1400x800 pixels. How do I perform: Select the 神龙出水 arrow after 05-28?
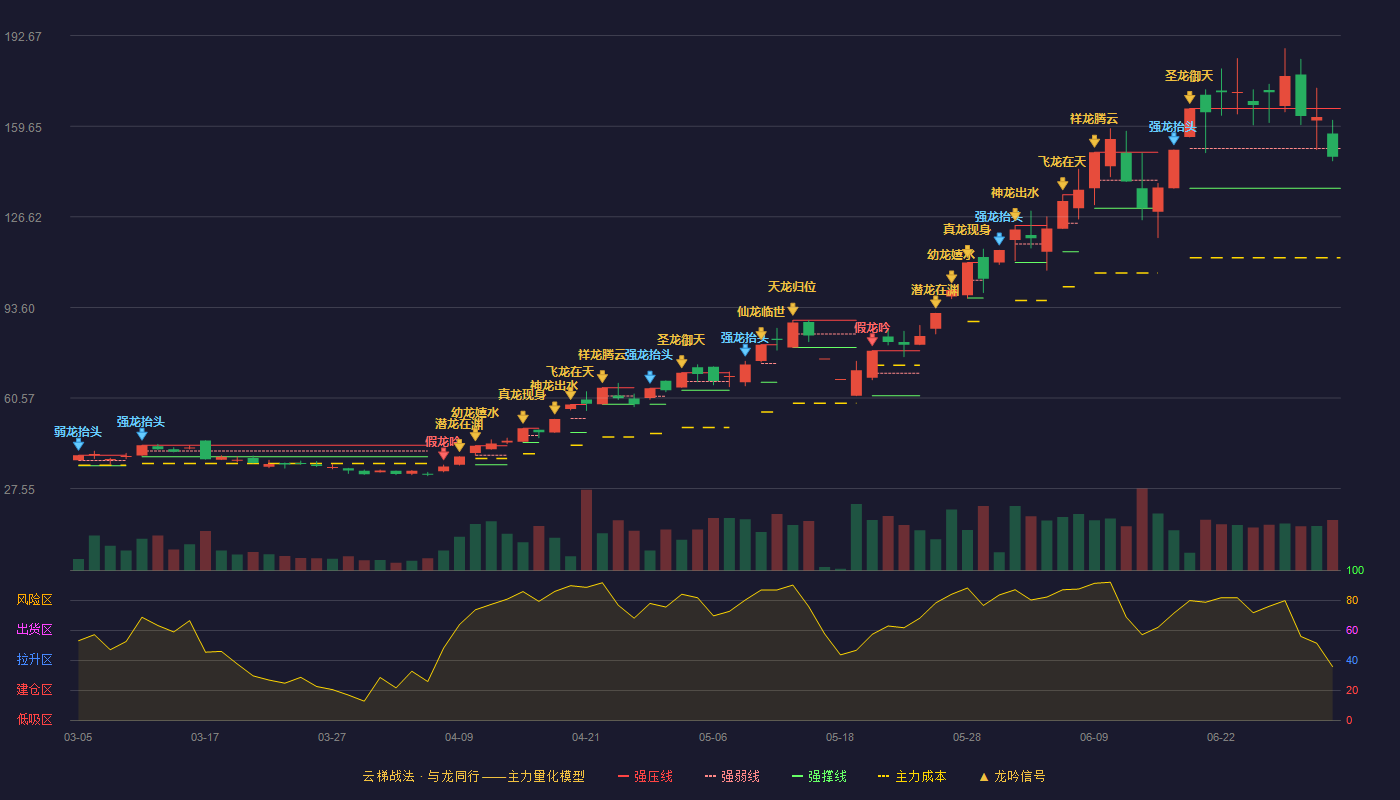[1015, 214]
